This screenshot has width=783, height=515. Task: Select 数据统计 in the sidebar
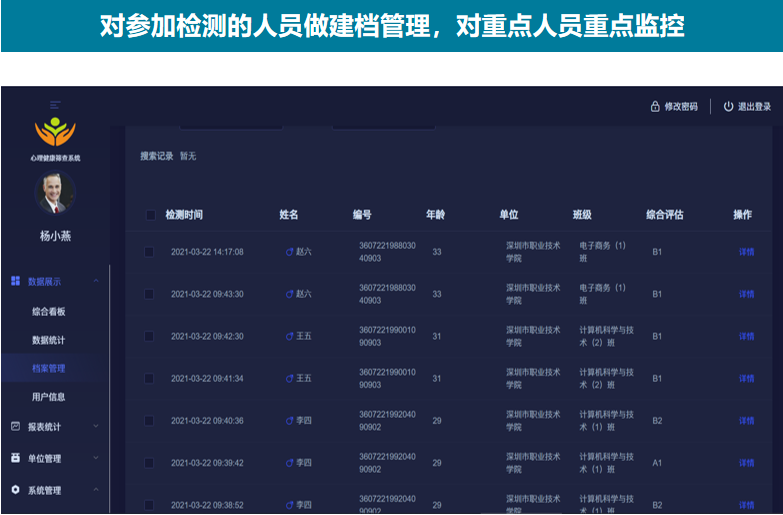(x=48, y=340)
